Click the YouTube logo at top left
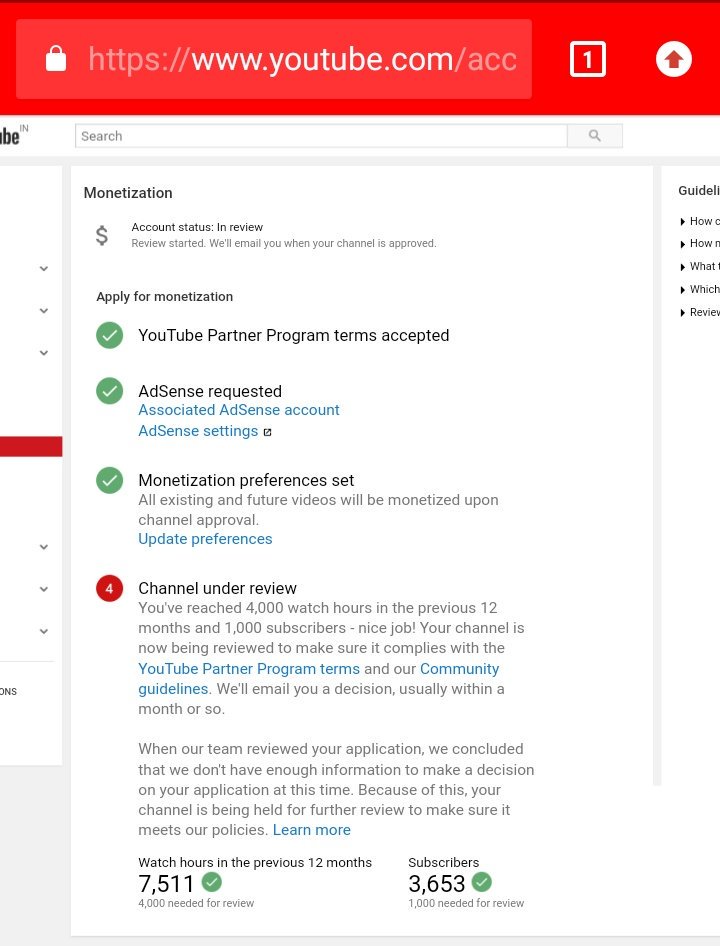 pyautogui.click(x=13, y=136)
